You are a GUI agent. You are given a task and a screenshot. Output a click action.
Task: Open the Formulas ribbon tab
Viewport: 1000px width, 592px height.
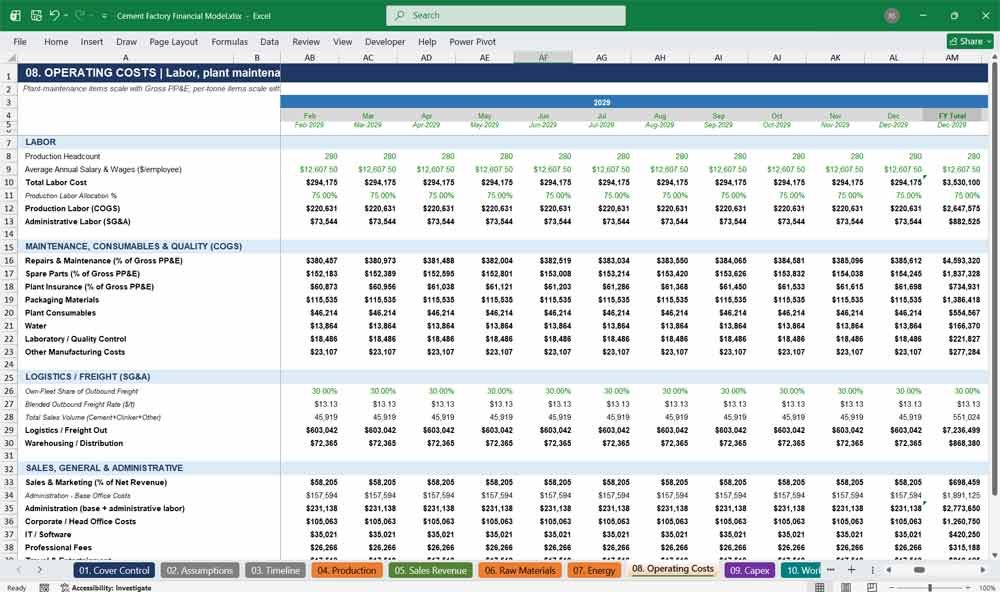pos(230,41)
